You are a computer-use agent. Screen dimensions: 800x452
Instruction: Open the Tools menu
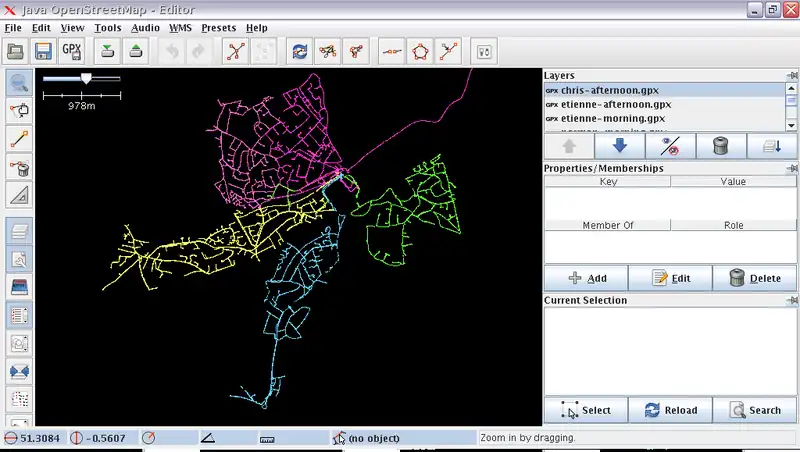coord(108,28)
